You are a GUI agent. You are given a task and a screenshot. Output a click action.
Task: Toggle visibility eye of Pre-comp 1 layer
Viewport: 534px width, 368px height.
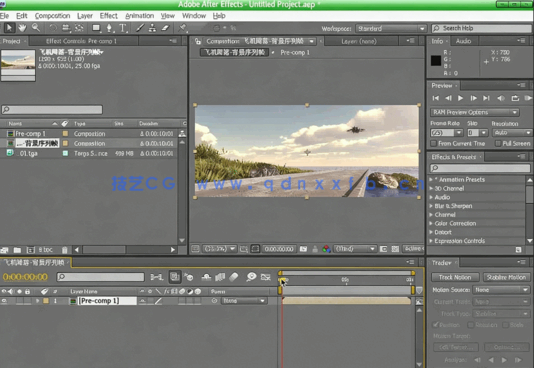pyautogui.click(x=4, y=301)
